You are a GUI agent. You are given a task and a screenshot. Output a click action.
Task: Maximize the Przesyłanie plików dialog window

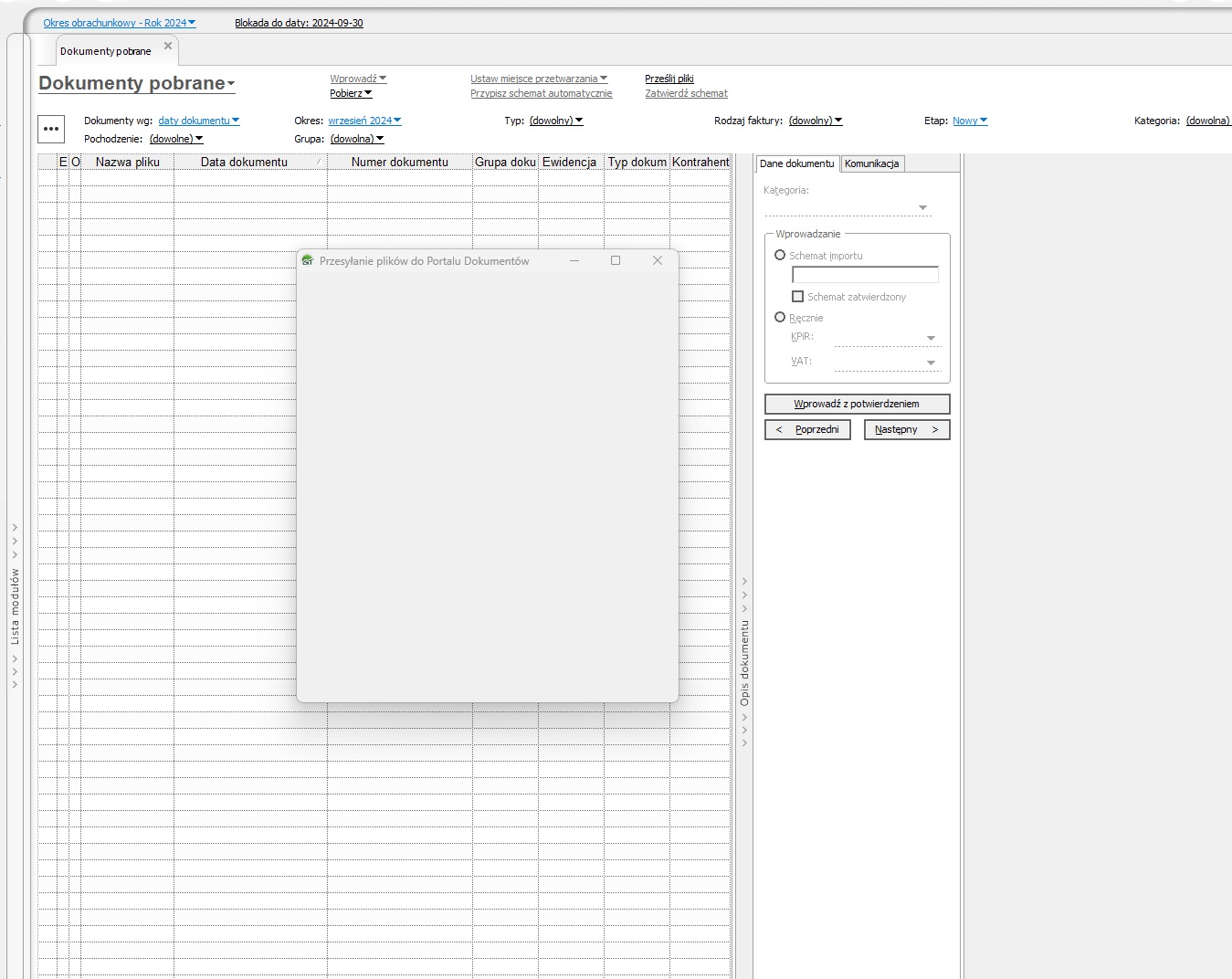pos(616,260)
